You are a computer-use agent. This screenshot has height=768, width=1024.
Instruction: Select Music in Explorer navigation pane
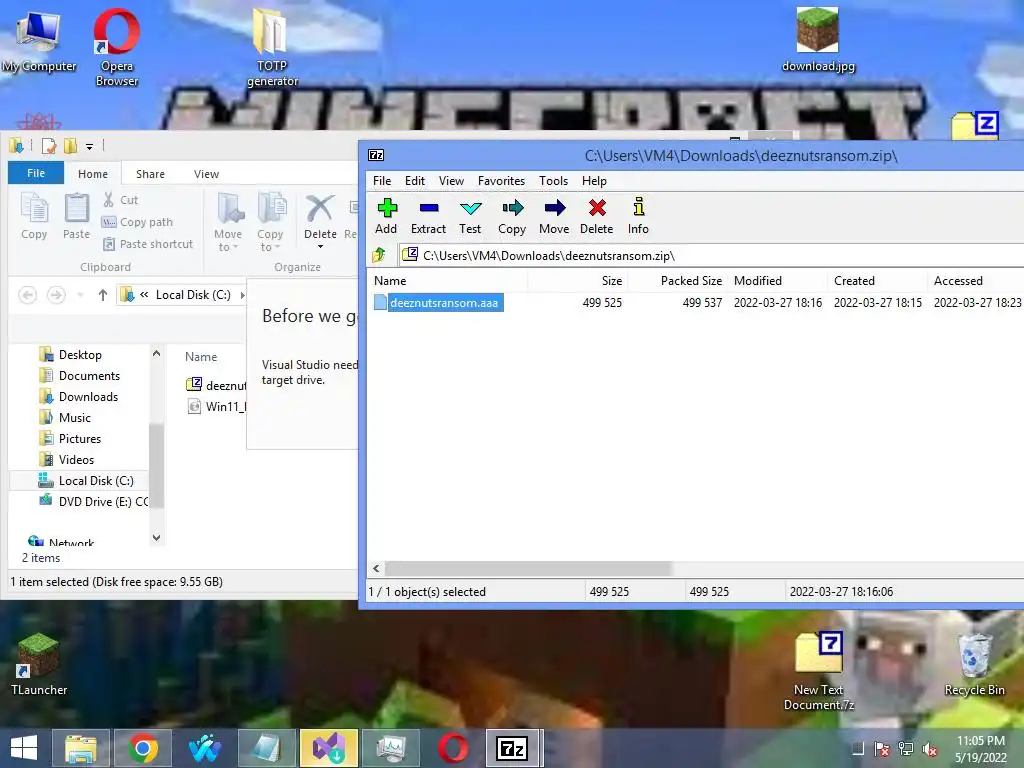(65, 417)
